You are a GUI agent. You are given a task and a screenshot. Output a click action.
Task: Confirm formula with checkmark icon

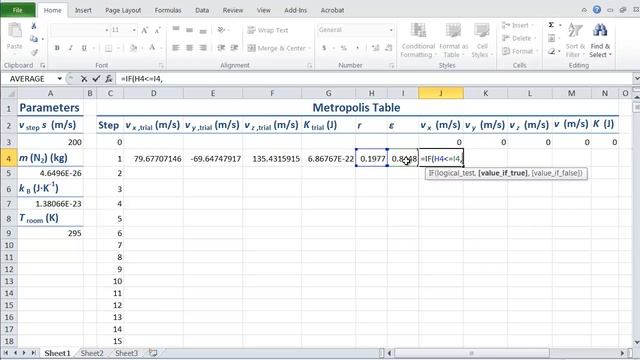pyautogui.click(x=96, y=79)
